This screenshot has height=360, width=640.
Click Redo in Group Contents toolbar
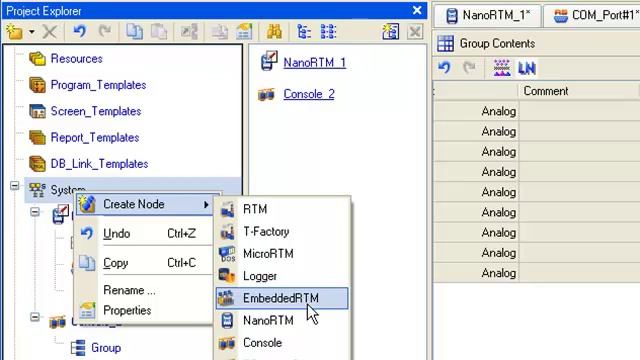[469, 67]
